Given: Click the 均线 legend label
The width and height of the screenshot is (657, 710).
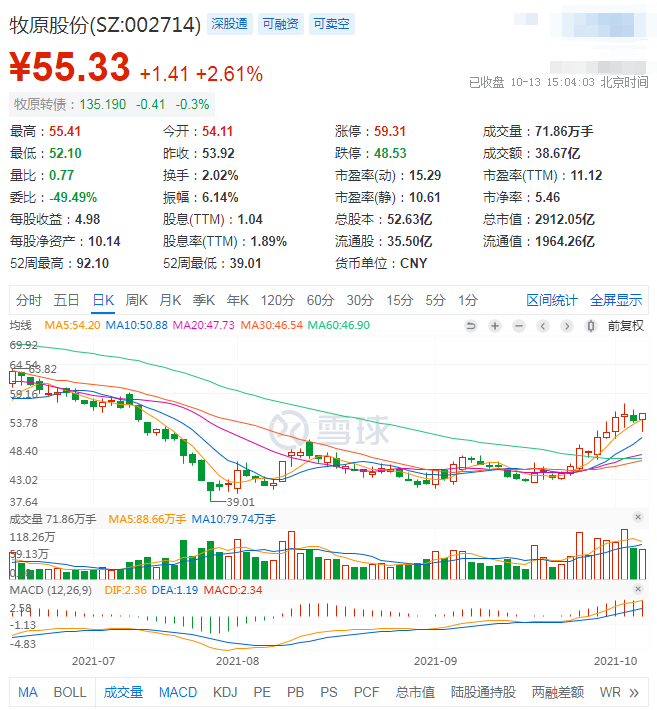Looking at the screenshot, I should tap(21, 326).
